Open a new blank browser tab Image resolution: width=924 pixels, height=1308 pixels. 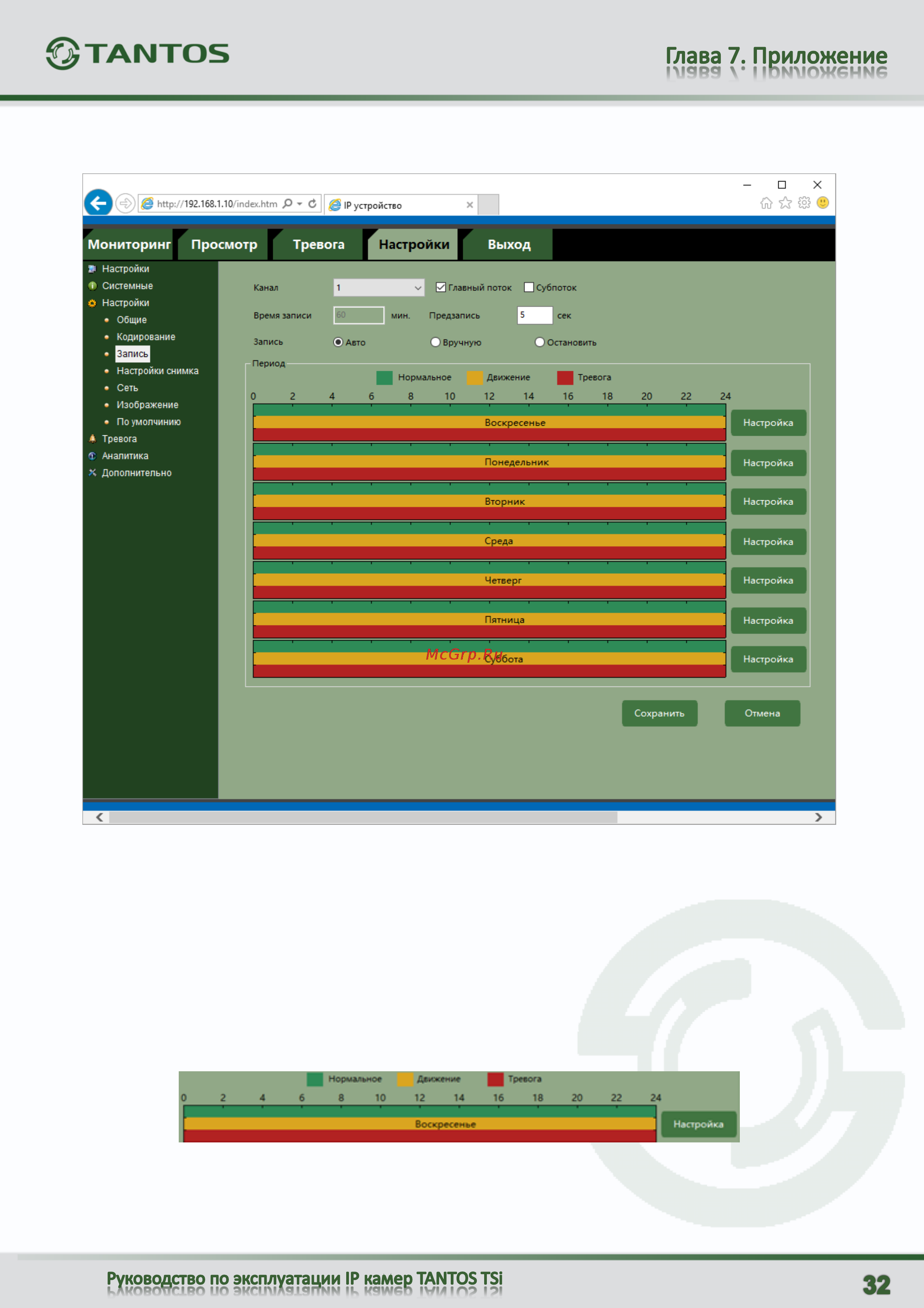click(488, 204)
